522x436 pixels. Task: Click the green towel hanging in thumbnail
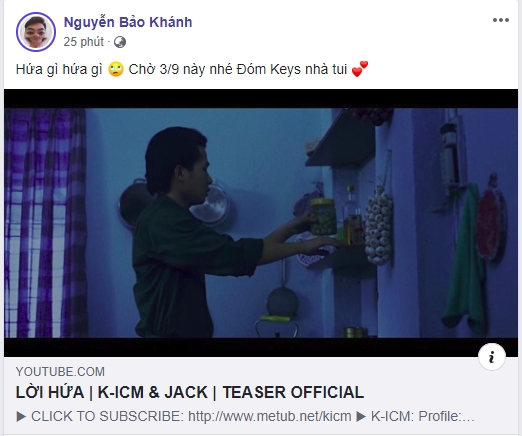click(x=463, y=258)
